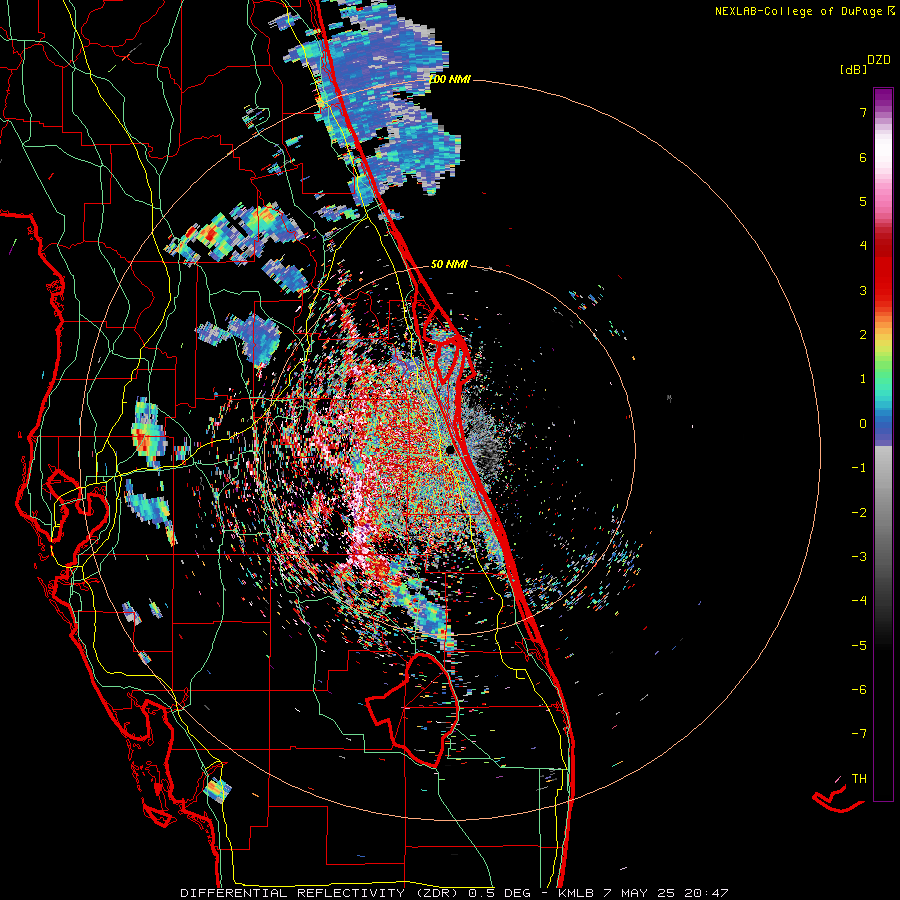Click the "TH" threshold label on scale

point(859,779)
